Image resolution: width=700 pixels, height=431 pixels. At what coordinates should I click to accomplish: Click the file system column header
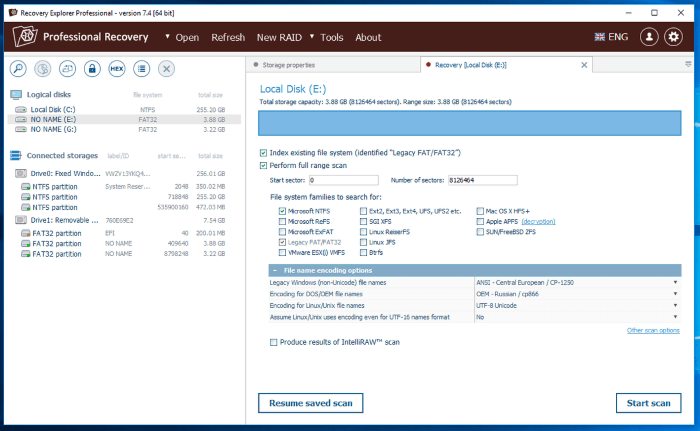pyautogui.click(x=147, y=95)
